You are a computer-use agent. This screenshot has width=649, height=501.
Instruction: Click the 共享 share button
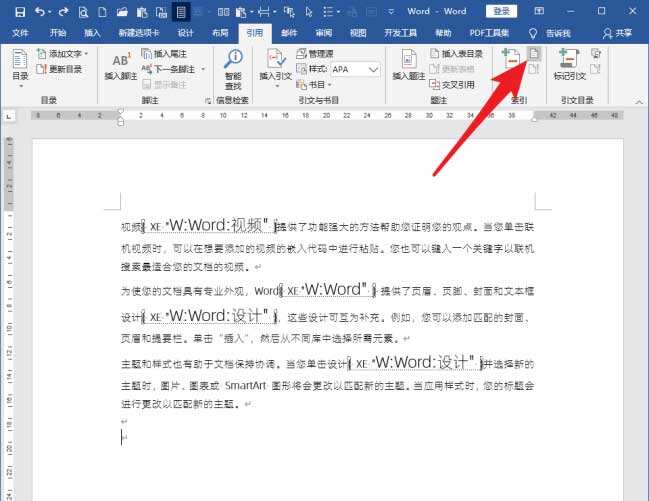click(617, 33)
